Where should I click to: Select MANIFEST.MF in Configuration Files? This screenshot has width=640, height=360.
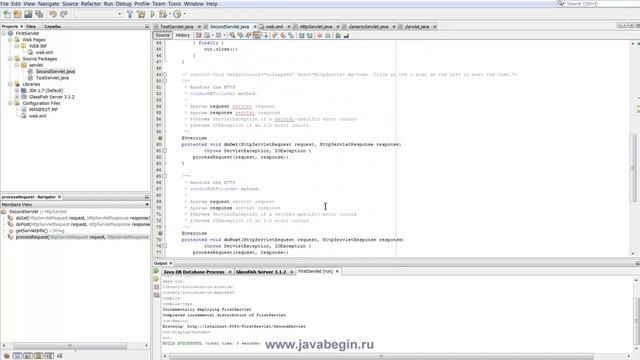43,109
